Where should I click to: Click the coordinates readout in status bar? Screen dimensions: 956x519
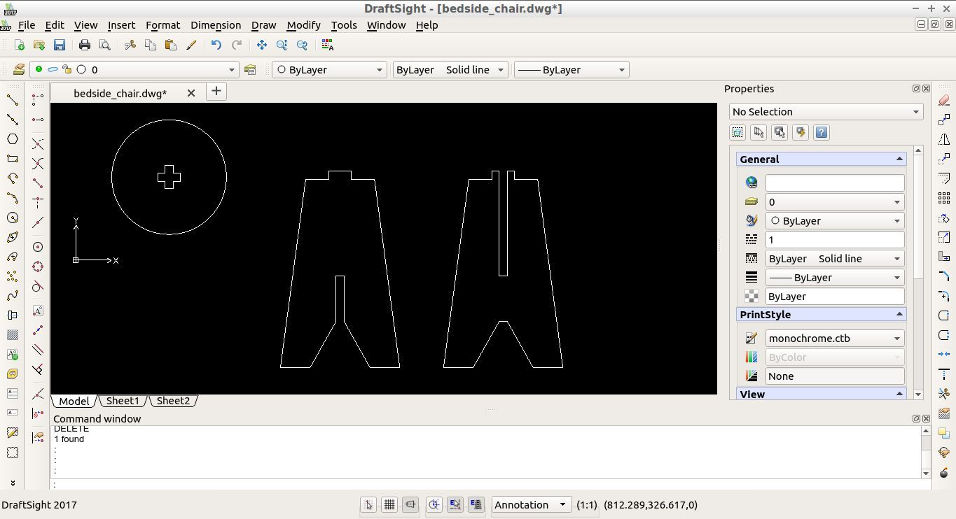651,505
